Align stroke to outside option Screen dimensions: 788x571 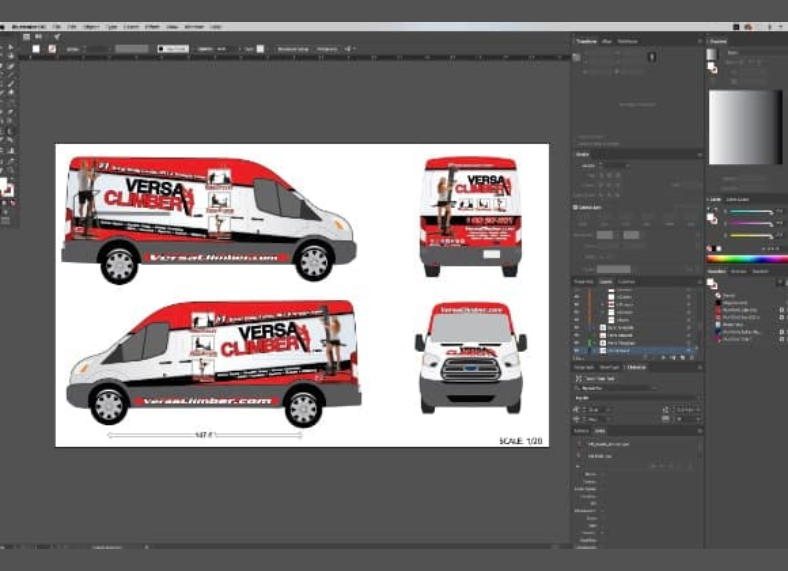pos(618,195)
